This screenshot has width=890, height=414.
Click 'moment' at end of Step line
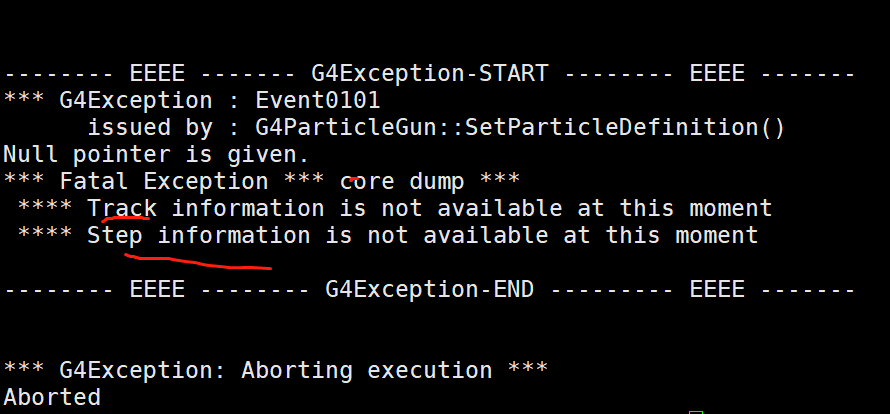coord(717,235)
